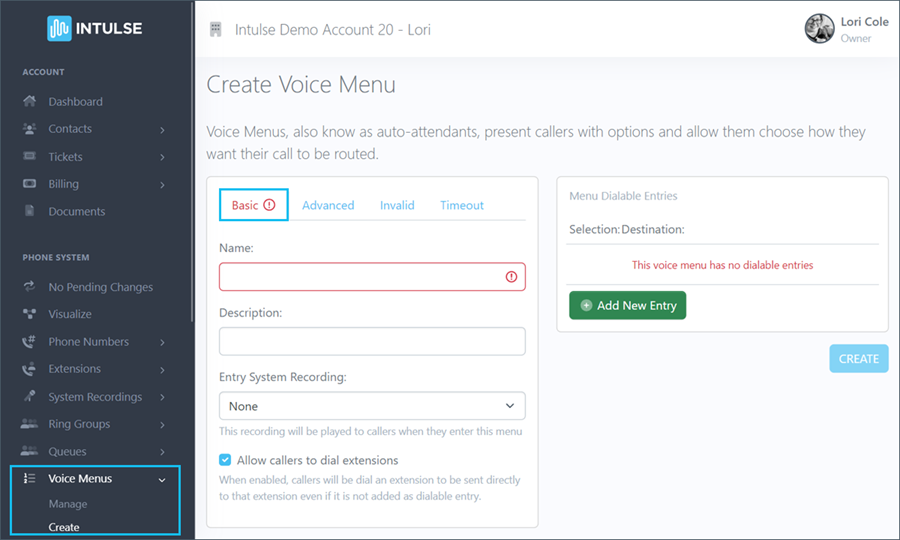The image size is (900, 540).
Task: Open Manage under Voice Menus
Action: pyautogui.click(x=68, y=504)
